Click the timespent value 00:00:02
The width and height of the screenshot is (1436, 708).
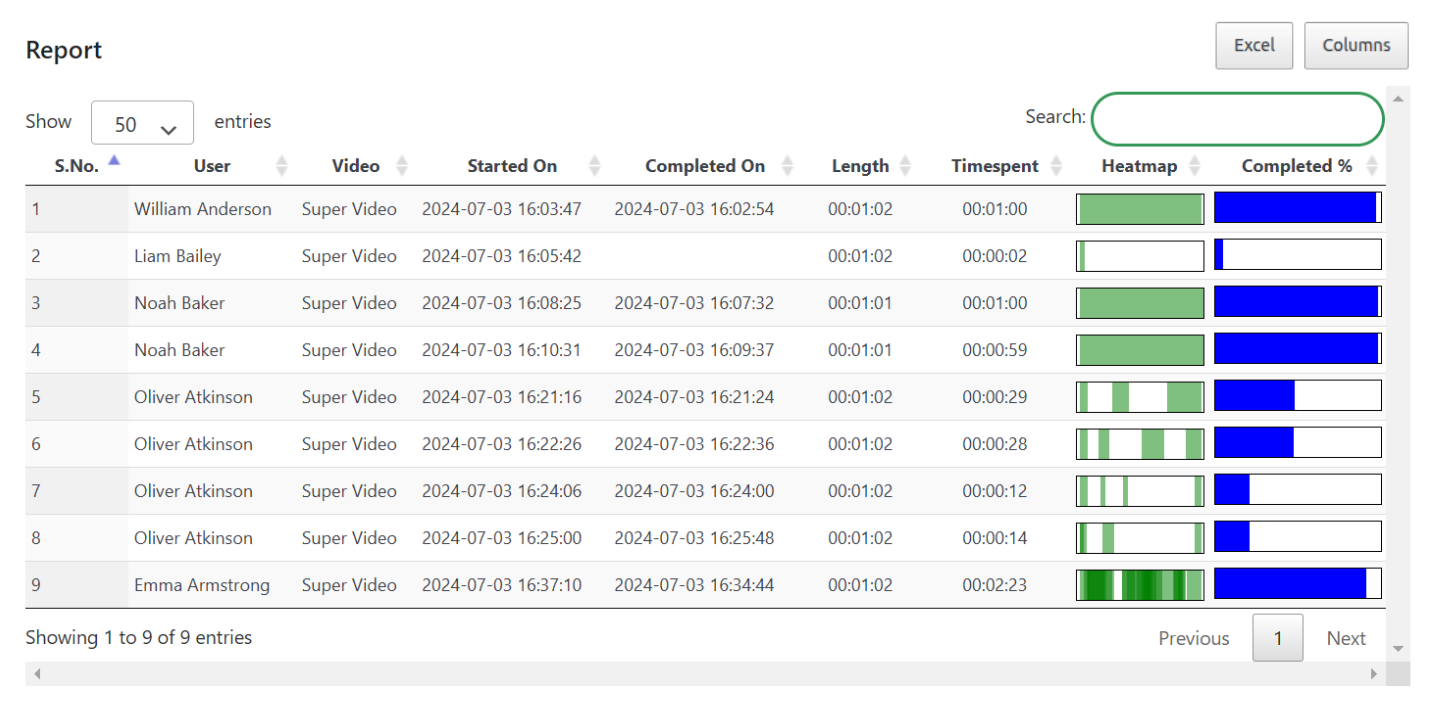coord(995,256)
